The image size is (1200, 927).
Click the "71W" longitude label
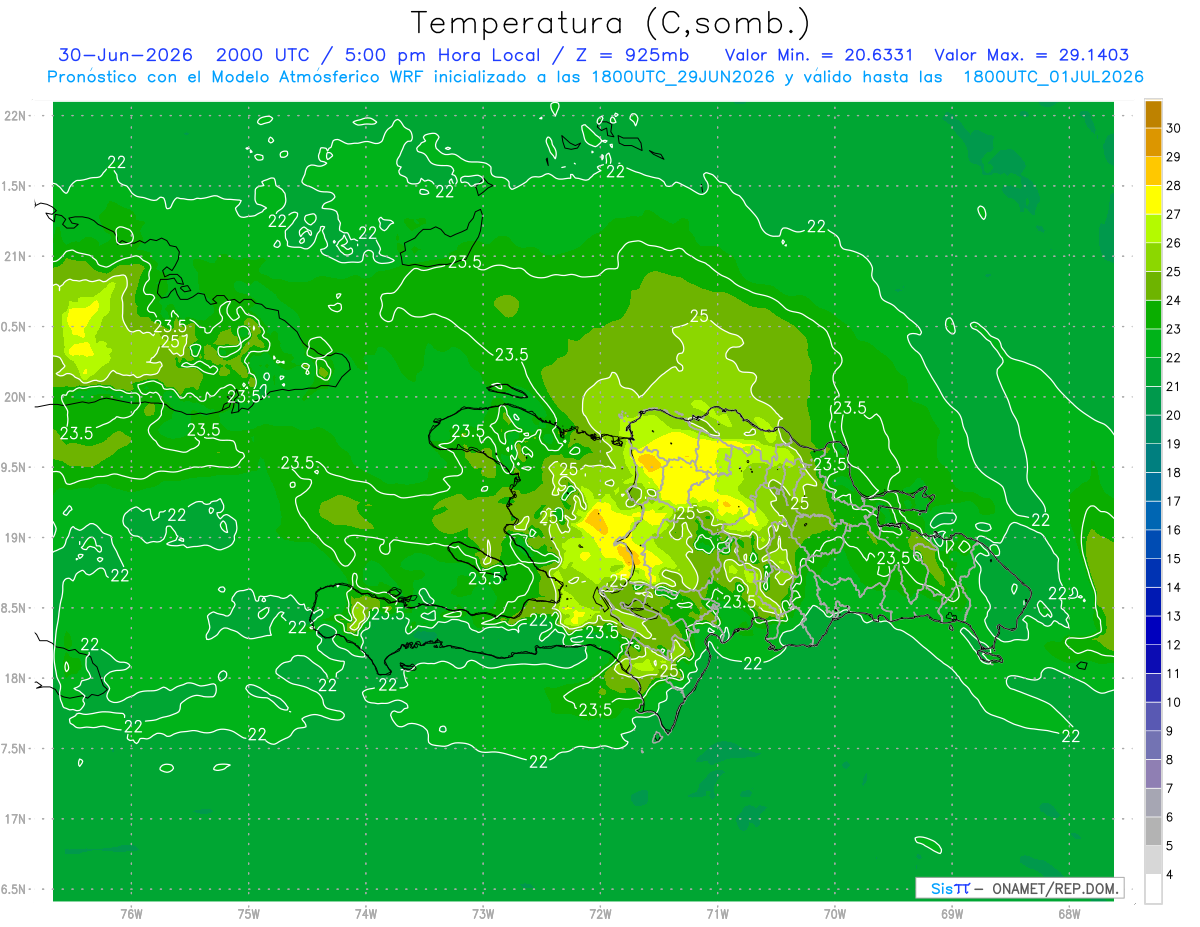(717, 913)
